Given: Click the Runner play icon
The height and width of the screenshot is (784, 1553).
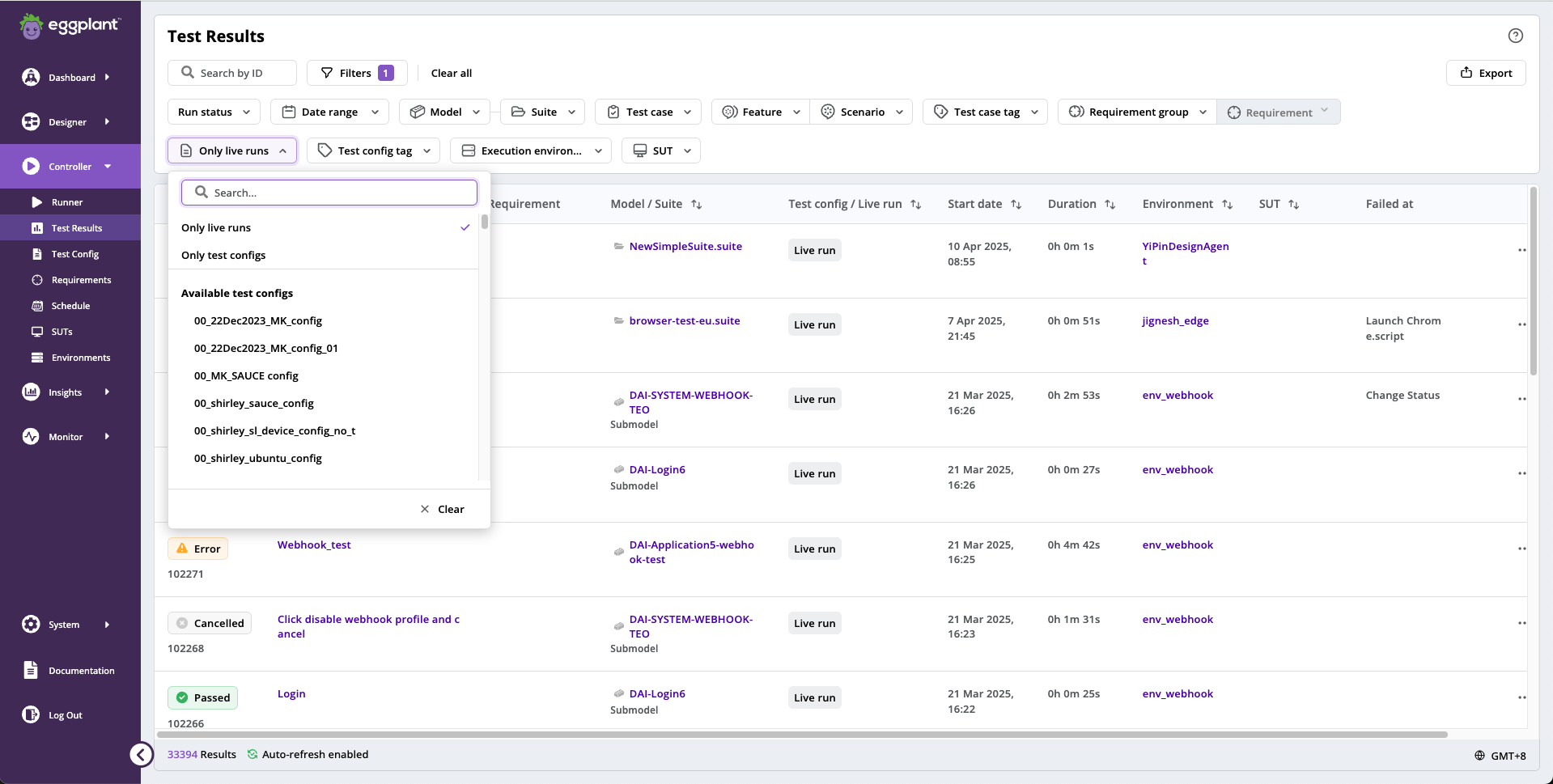Looking at the screenshot, I should coord(36,202).
